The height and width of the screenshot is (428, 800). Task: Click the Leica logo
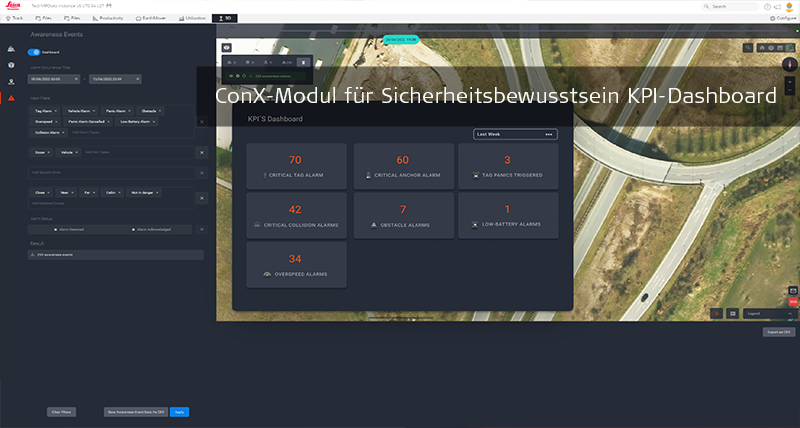(x=13, y=7)
